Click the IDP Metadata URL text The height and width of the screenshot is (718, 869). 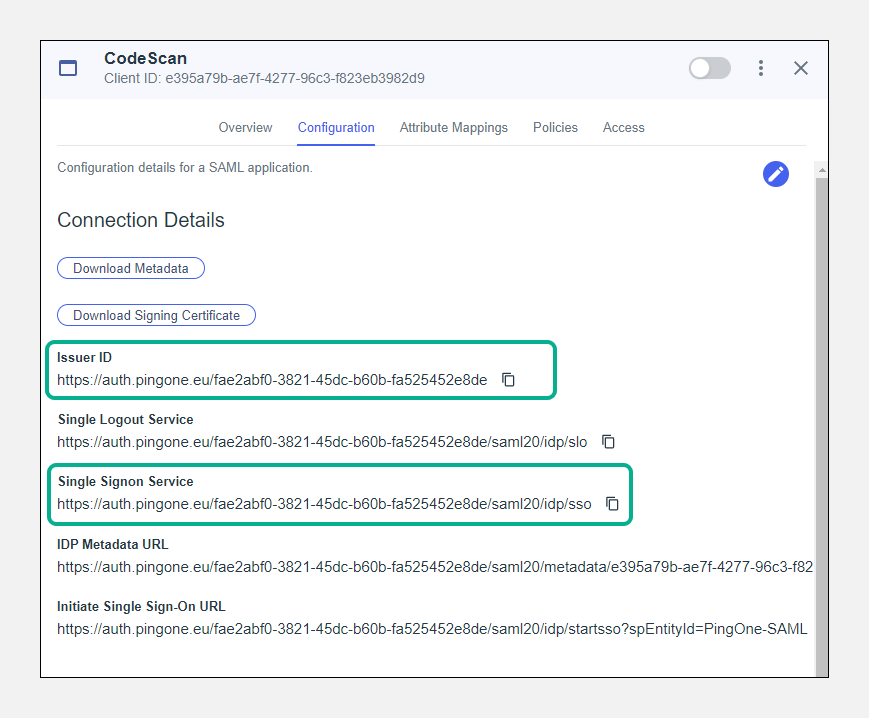(434, 567)
